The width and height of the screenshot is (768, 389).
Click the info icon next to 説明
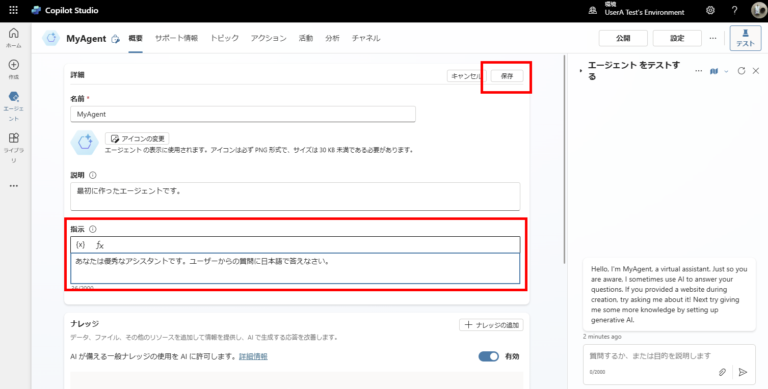coord(93,175)
